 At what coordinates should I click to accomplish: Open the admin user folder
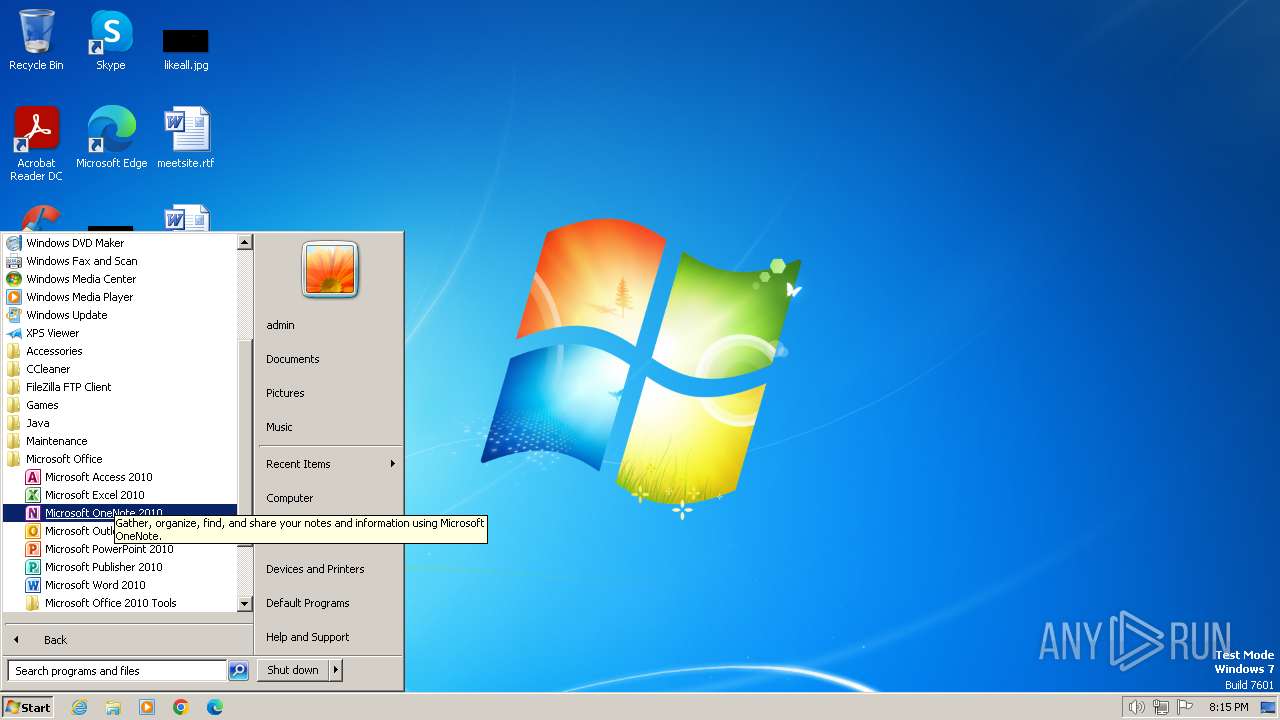tap(329, 325)
